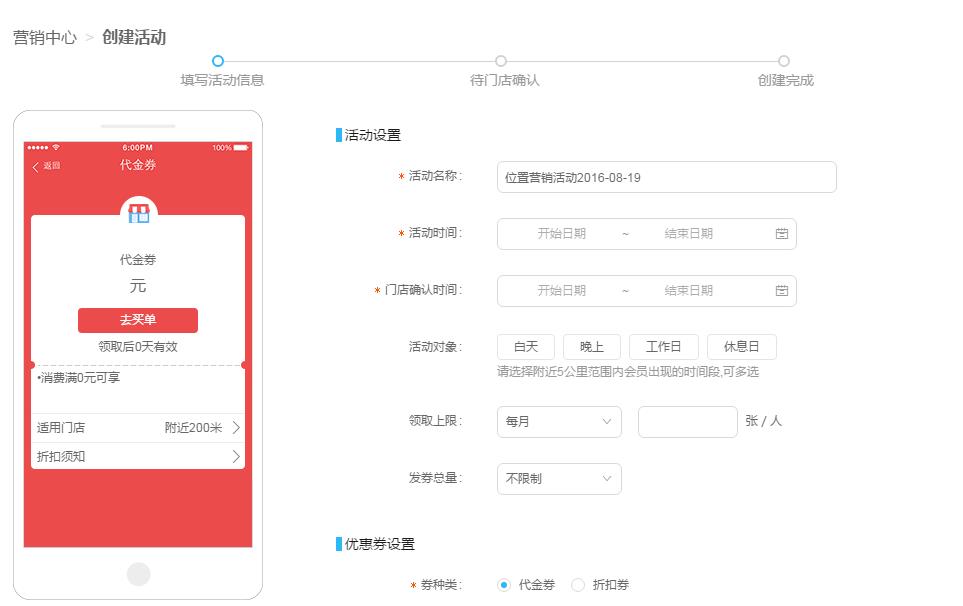The width and height of the screenshot is (963, 606).
Task: Click the hint text about 5公里范围内会员
Action: coord(628,371)
